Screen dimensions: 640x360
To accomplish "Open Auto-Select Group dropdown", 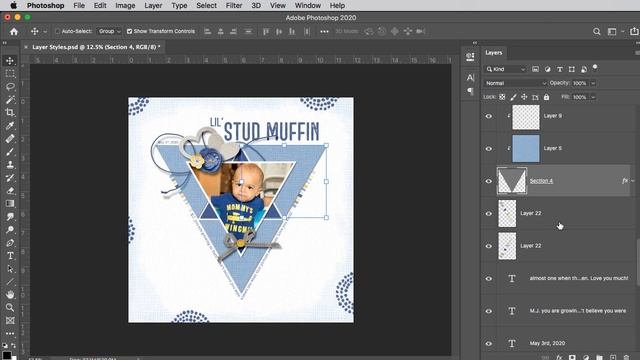I will (109, 31).
